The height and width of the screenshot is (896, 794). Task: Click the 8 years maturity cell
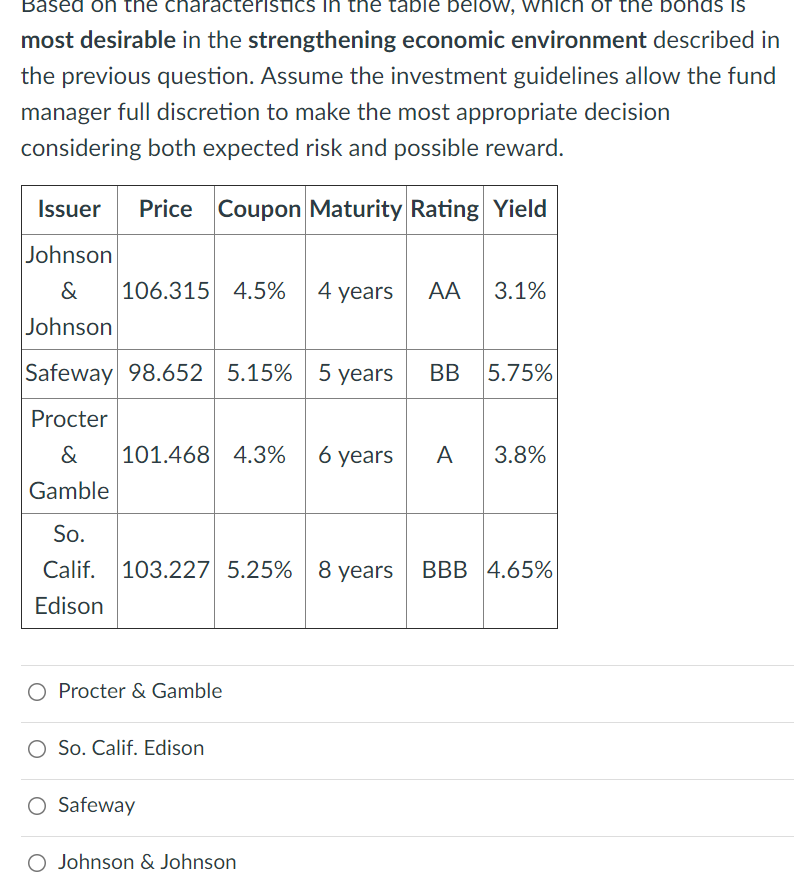click(356, 570)
